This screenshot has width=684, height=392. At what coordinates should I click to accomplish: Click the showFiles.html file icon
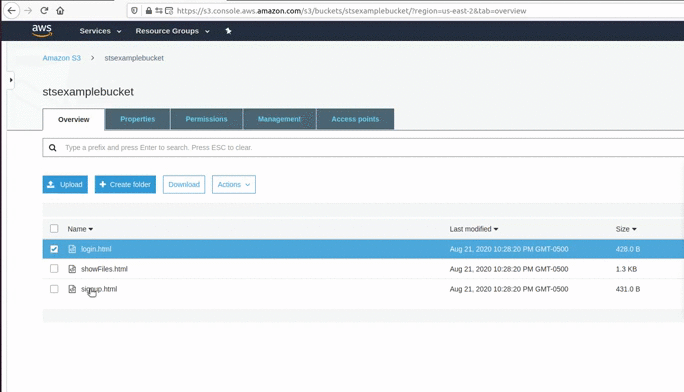(72, 269)
